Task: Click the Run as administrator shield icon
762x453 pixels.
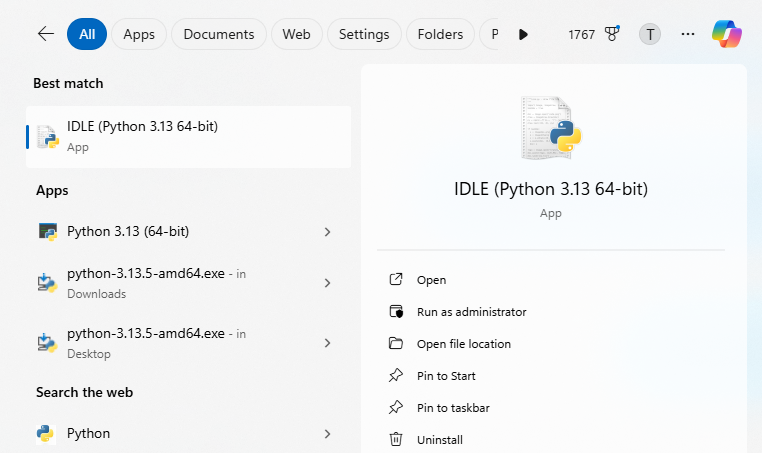Action: pos(396,312)
